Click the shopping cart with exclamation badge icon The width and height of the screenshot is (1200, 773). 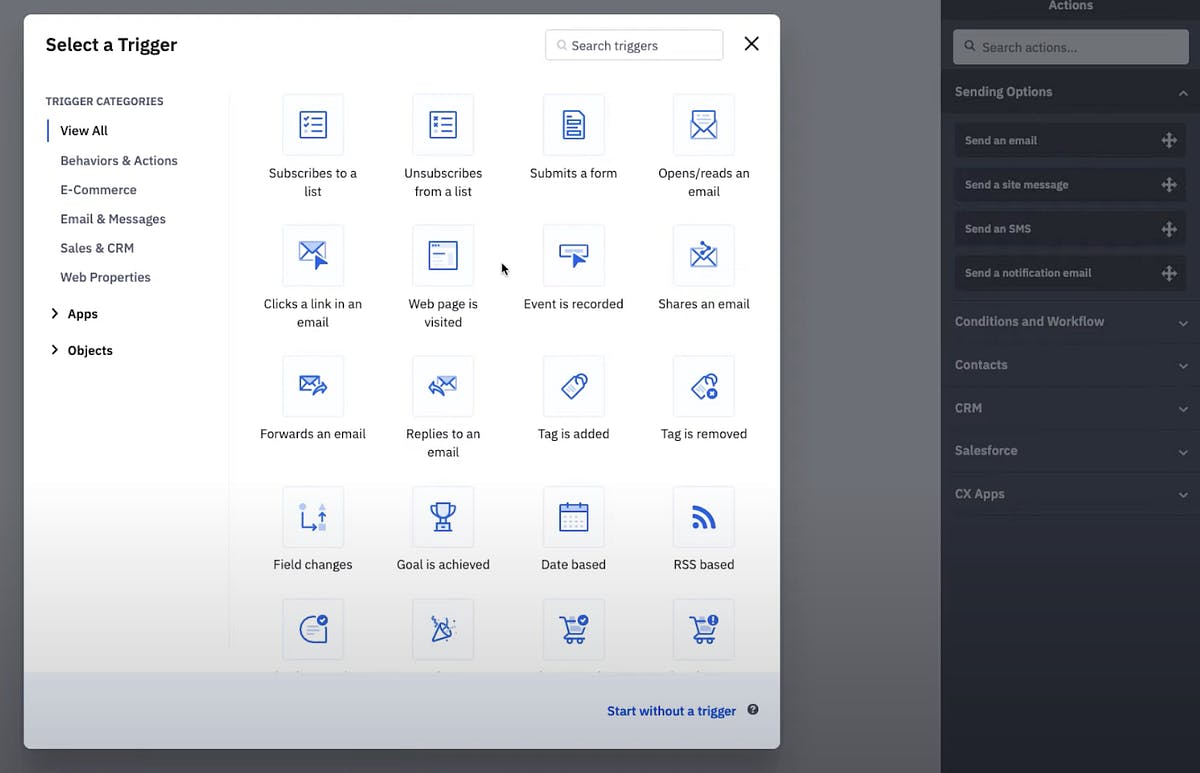coord(704,629)
